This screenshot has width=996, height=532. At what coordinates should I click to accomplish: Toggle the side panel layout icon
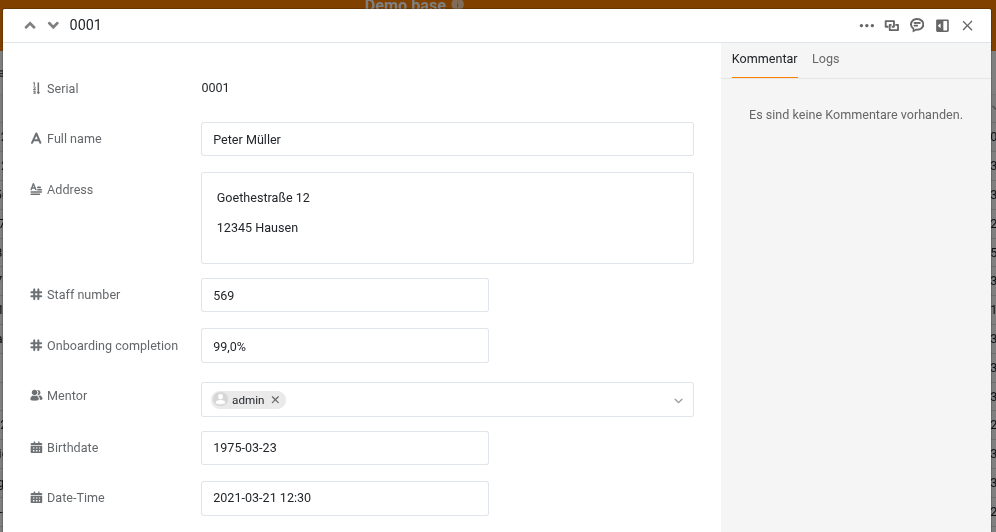[942, 26]
